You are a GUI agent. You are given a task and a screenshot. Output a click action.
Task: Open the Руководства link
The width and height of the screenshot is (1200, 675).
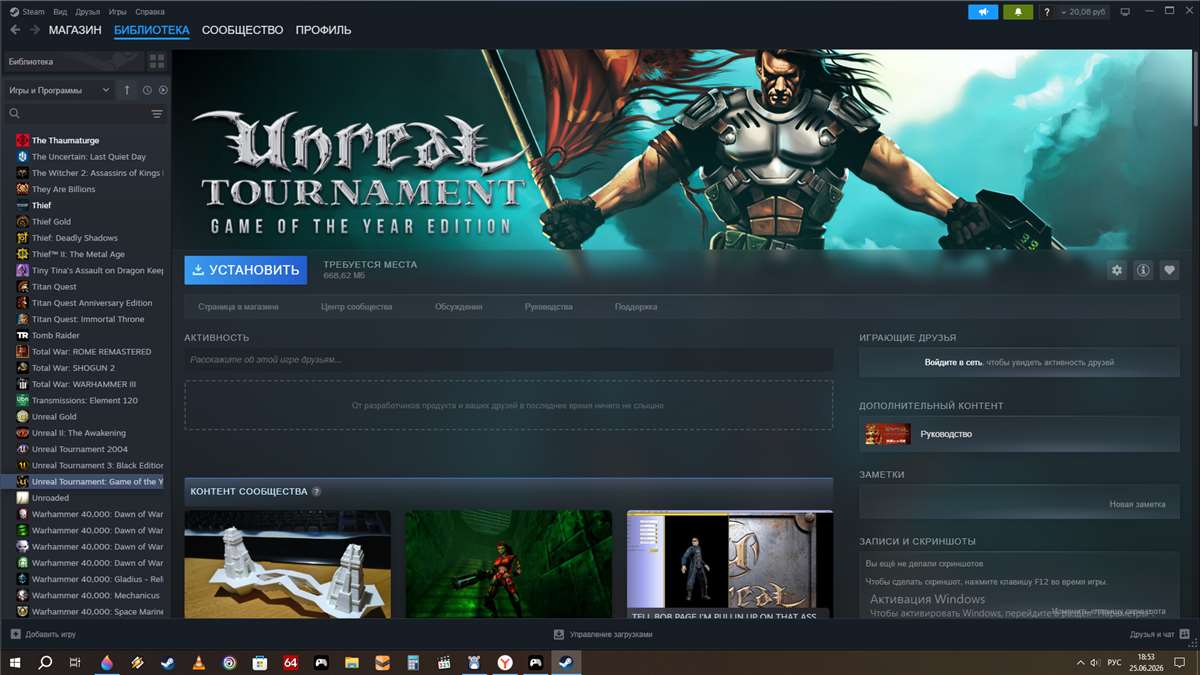tap(549, 307)
